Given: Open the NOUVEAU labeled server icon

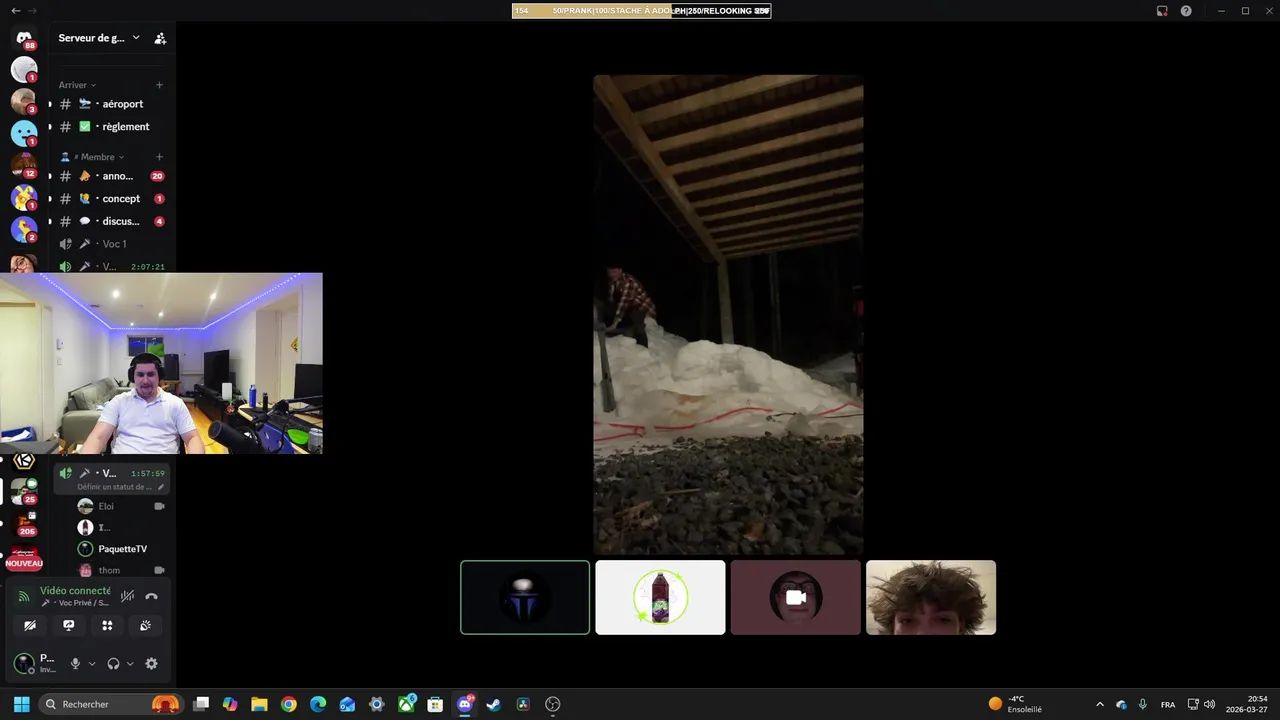Looking at the screenshot, I should [x=24, y=558].
